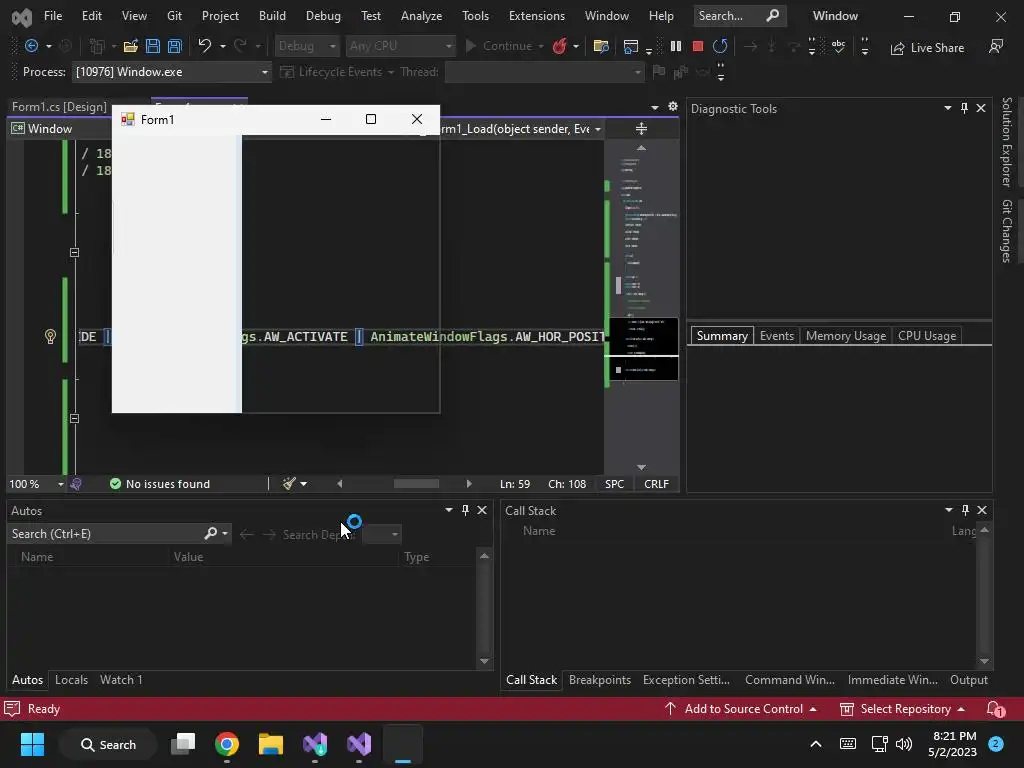Open notifications bell in status bar
The height and width of the screenshot is (768, 1024).
(x=995, y=709)
